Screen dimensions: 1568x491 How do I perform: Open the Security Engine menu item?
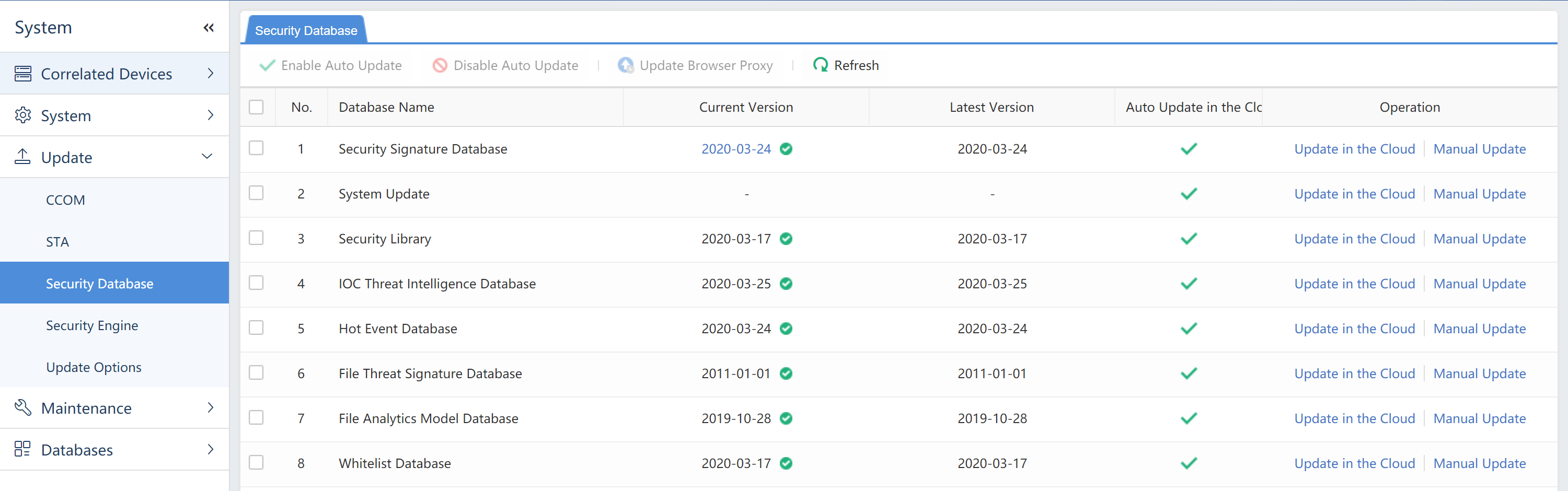point(92,325)
